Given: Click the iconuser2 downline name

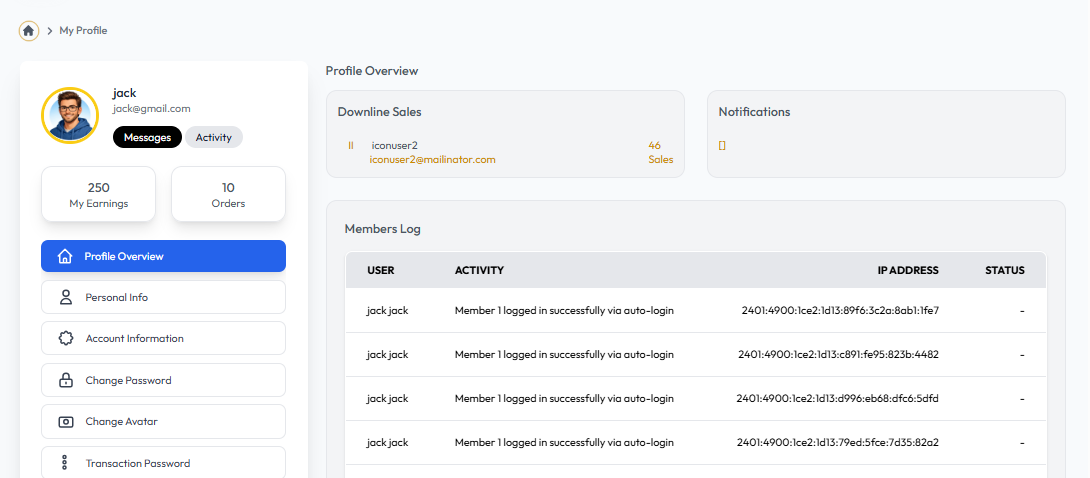Looking at the screenshot, I should point(395,145).
